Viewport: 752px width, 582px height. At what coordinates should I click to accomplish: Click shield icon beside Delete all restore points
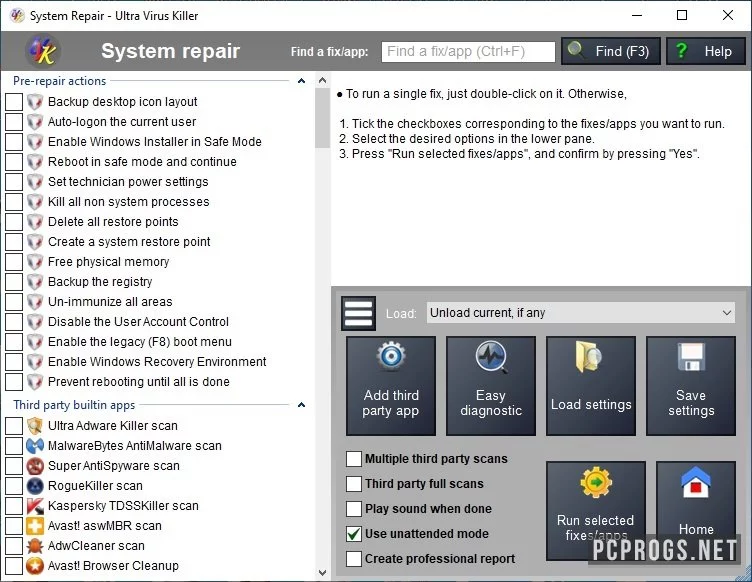[x=35, y=221]
